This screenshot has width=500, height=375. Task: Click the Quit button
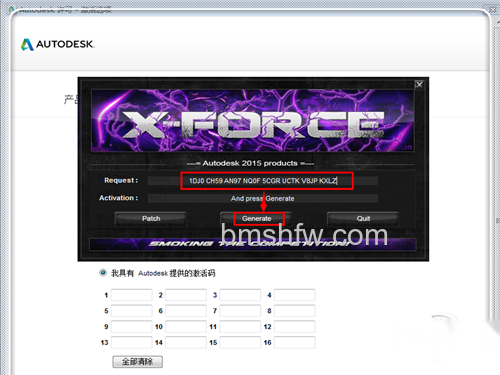363,219
